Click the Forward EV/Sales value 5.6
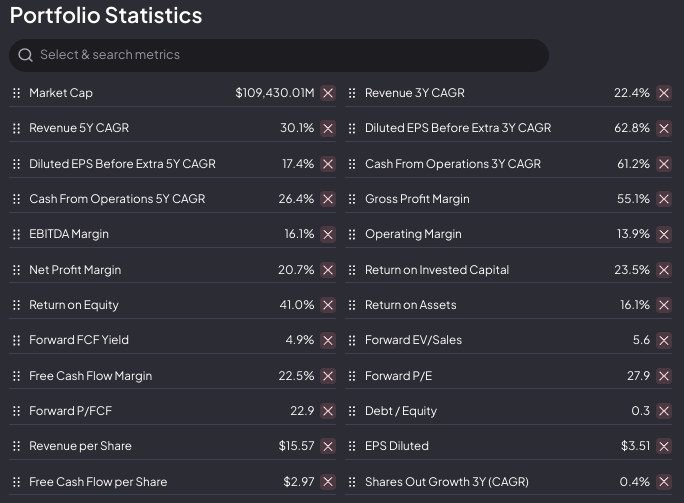This screenshot has height=503, width=684. coord(641,340)
